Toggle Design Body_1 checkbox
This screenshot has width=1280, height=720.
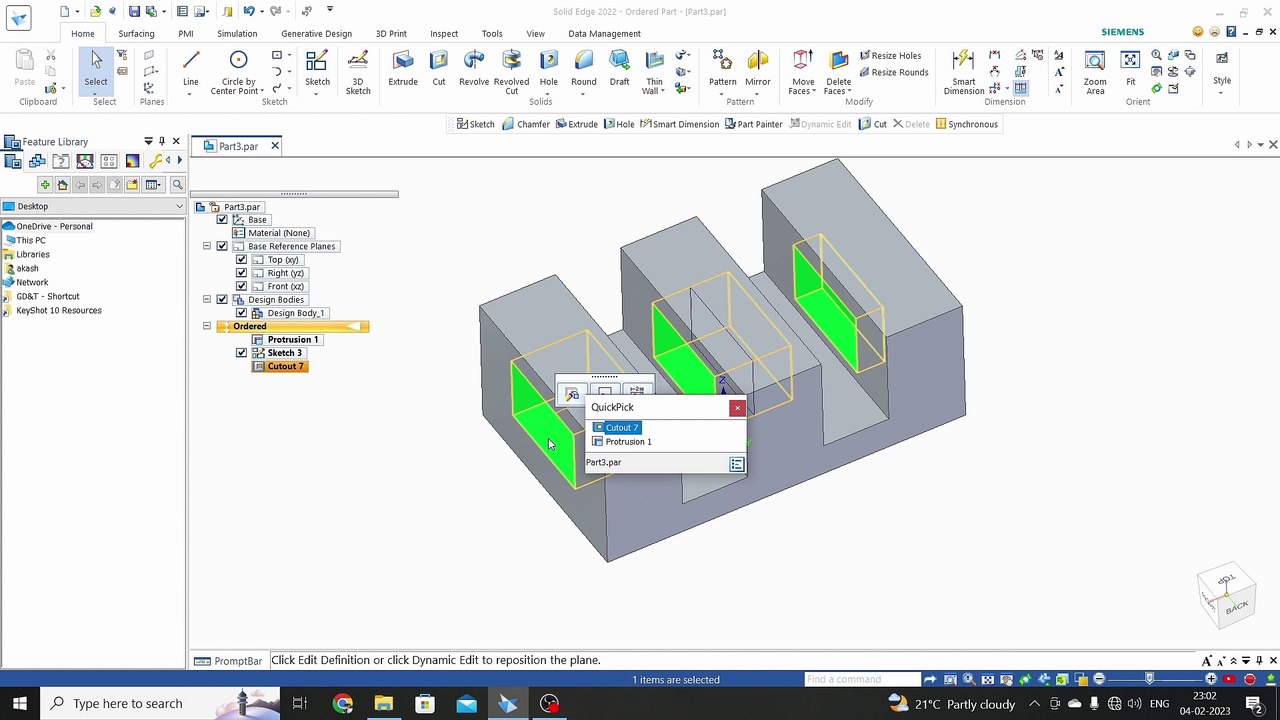click(x=241, y=313)
